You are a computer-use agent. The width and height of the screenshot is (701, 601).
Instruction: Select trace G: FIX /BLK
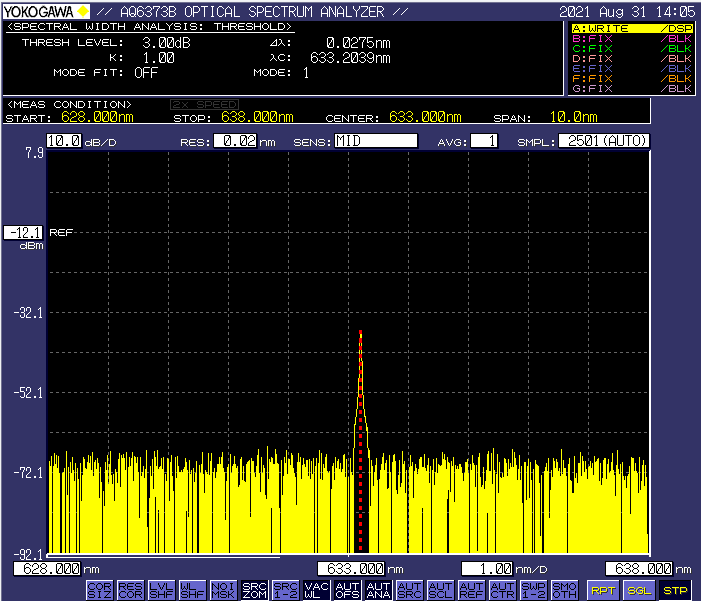click(x=632, y=89)
